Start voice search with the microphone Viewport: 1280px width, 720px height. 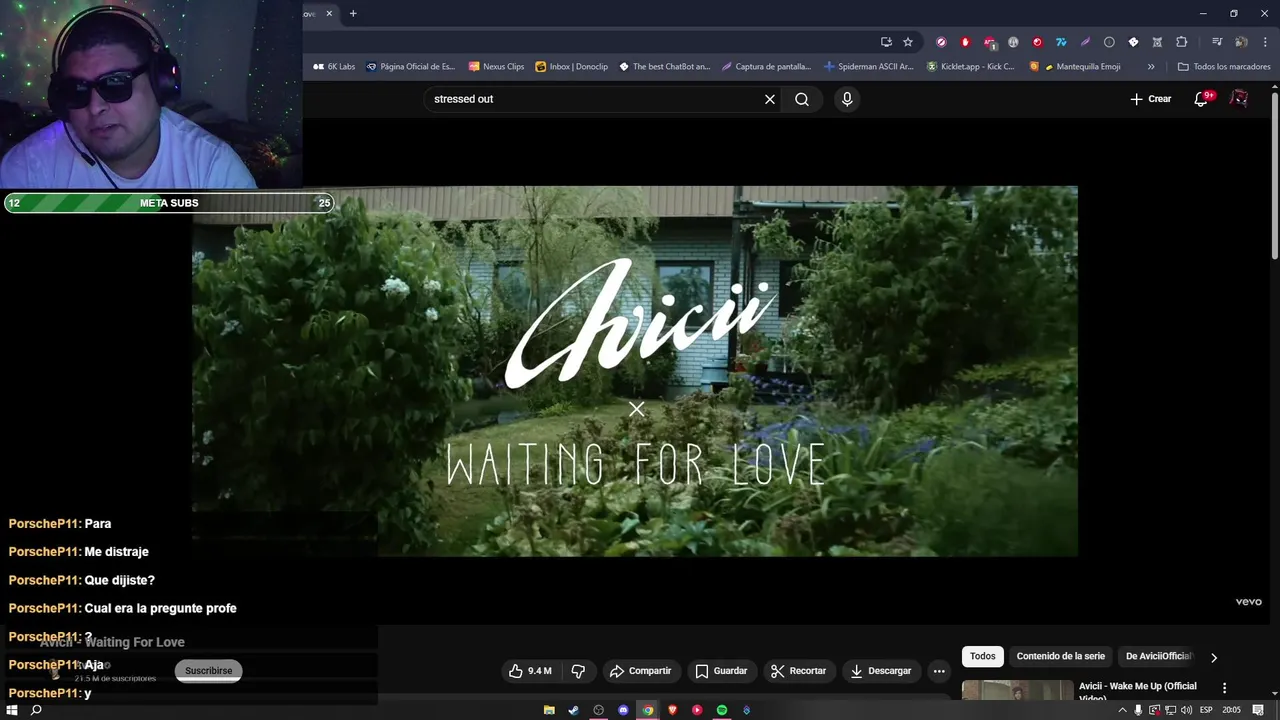coord(847,99)
